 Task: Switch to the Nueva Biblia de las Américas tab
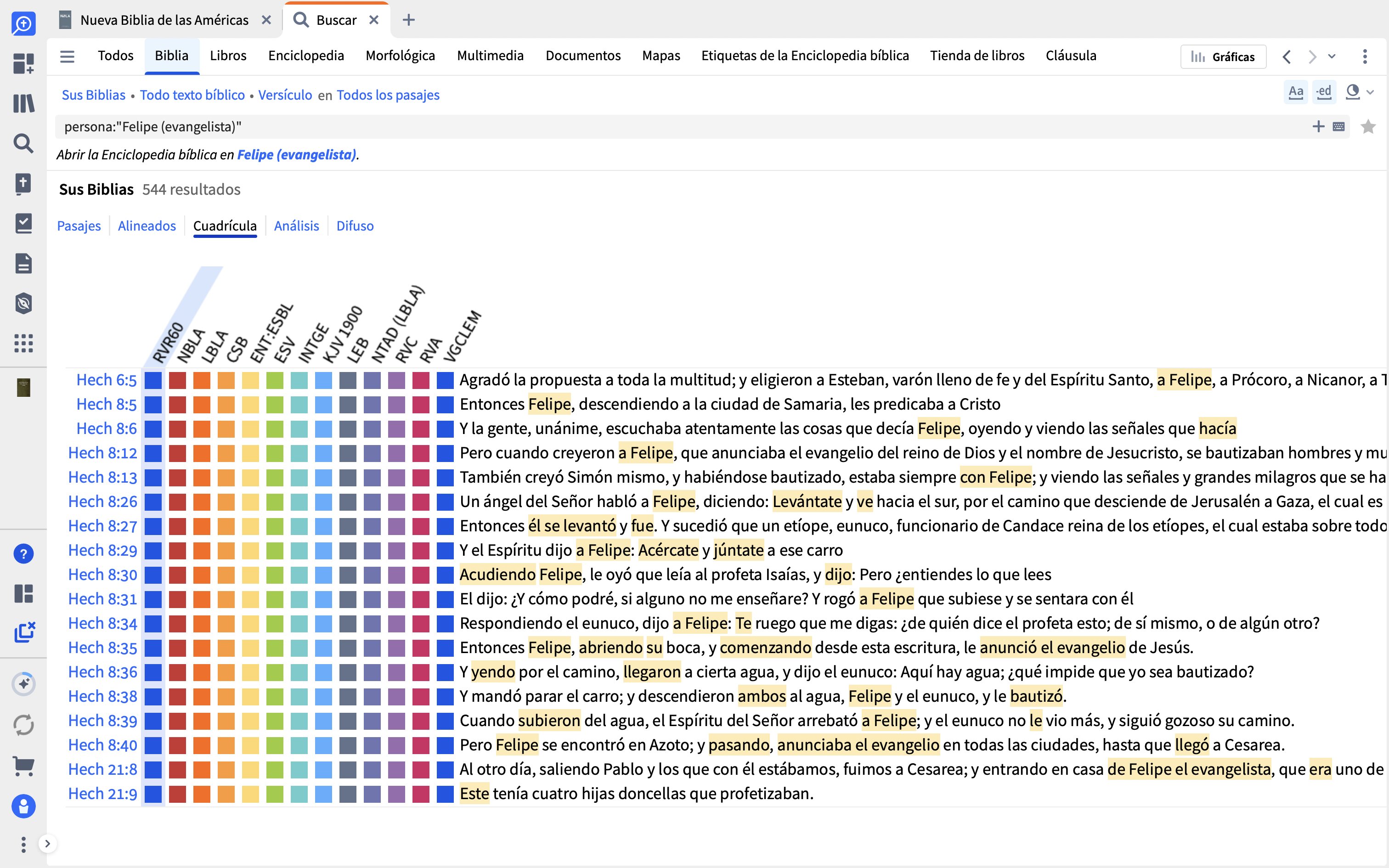coord(164,20)
